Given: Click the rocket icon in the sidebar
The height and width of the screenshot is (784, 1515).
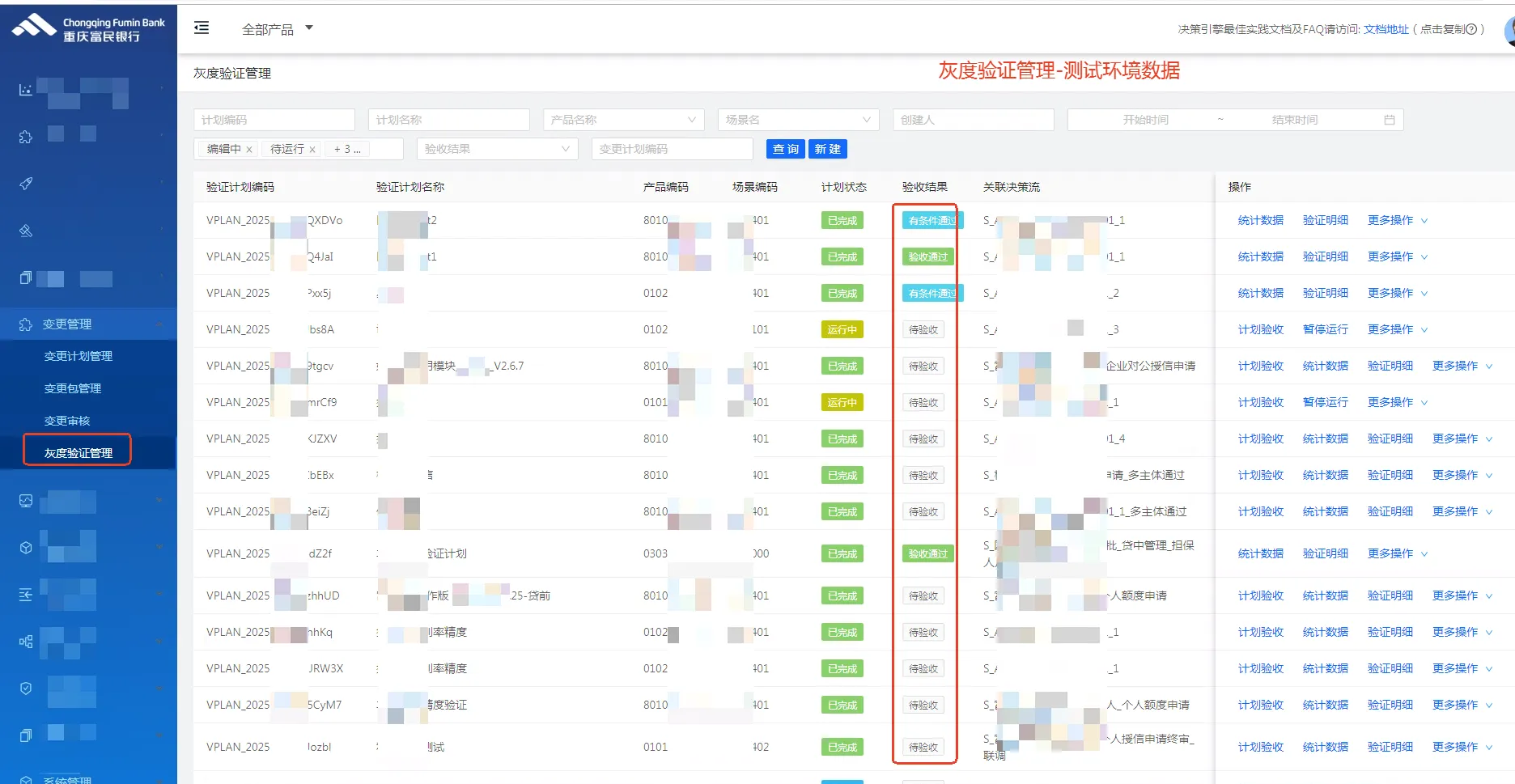Looking at the screenshot, I should (x=26, y=184).
